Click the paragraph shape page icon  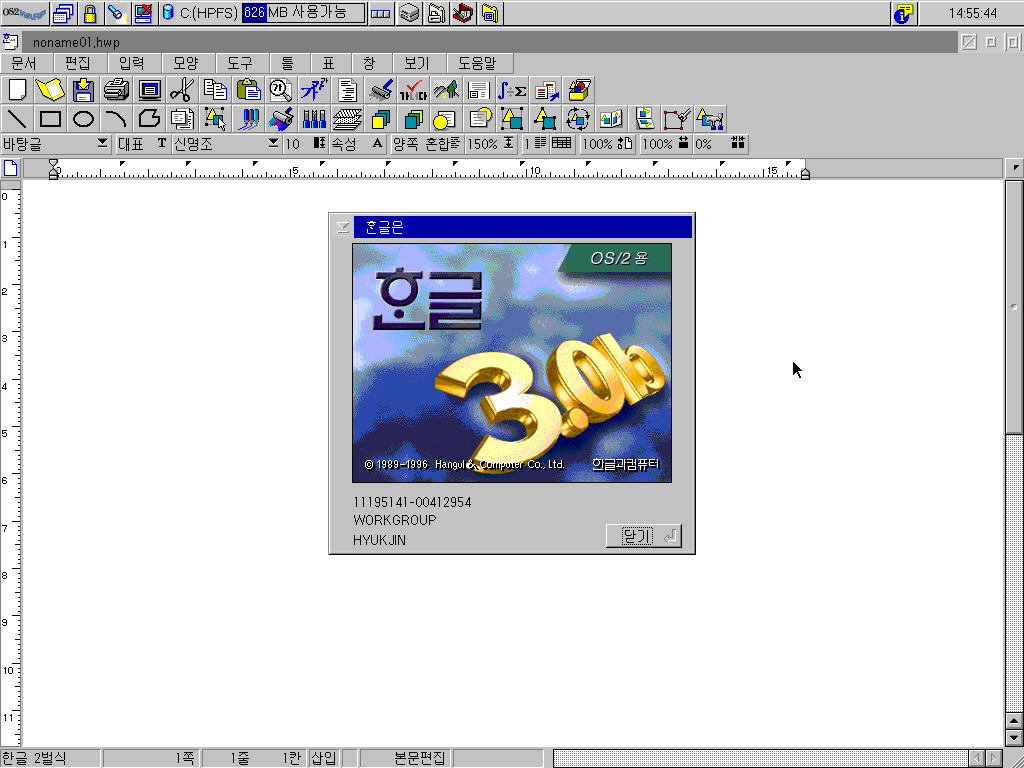coord(347,89)
